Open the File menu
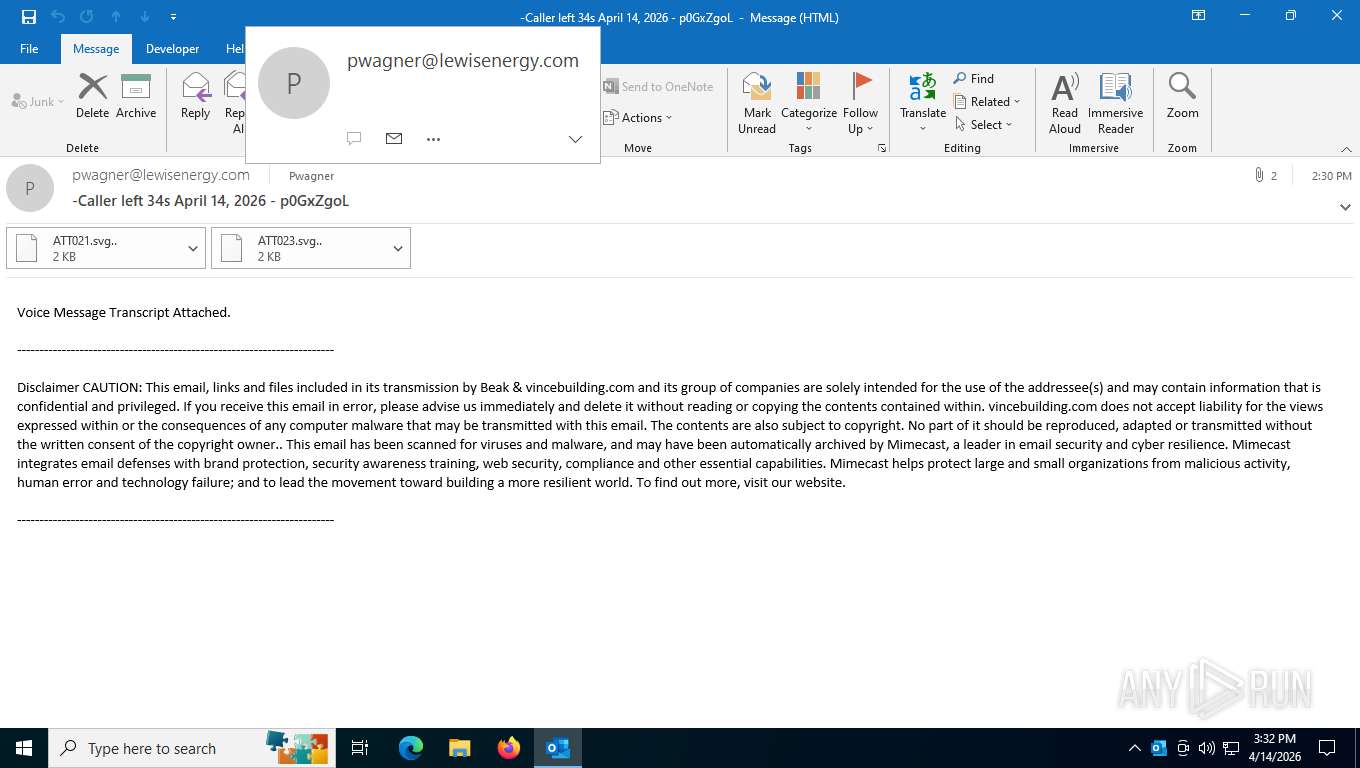Image resolution: width=1360 pixels, height=768 pixels. coord(29,48)
